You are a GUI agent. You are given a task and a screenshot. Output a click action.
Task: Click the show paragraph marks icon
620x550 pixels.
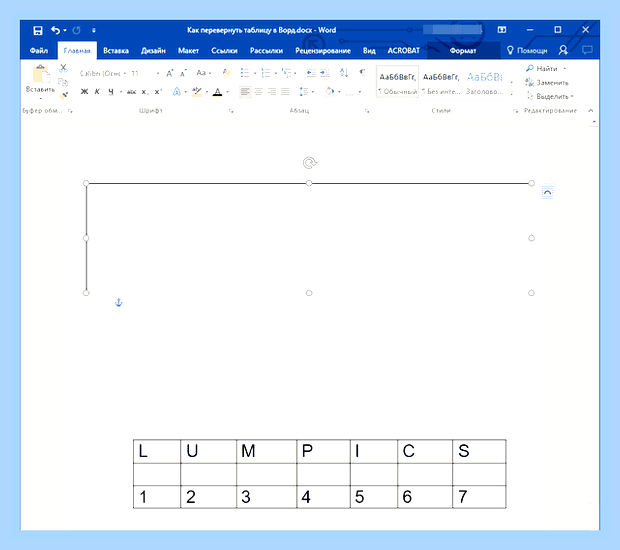(362, 72)
